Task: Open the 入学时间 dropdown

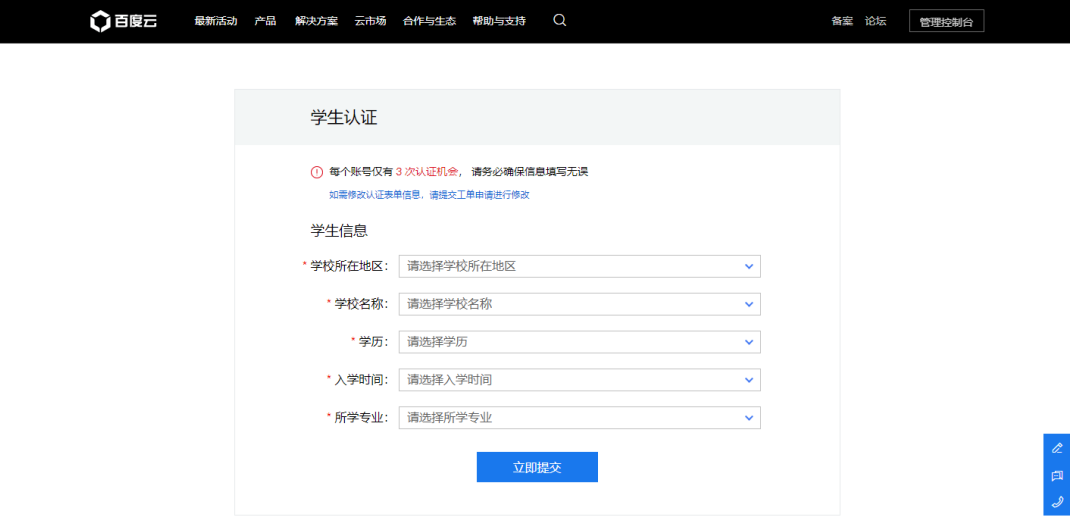Action: tap(579, 380)
